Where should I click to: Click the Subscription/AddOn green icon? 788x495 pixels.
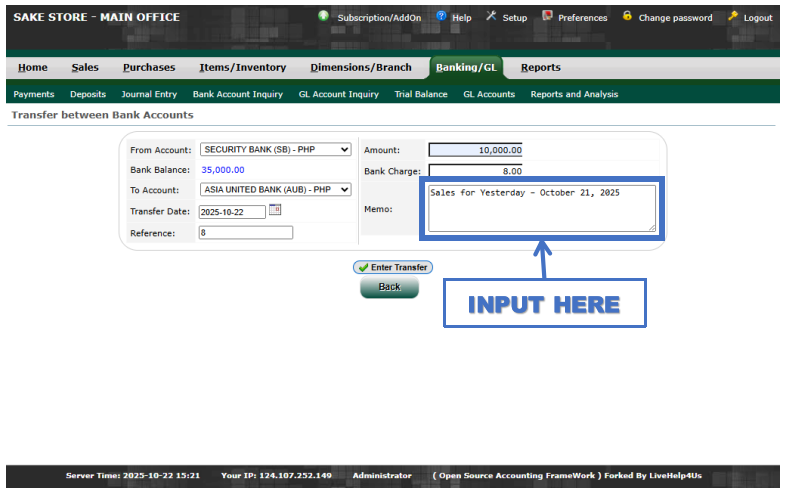[323, 16]
